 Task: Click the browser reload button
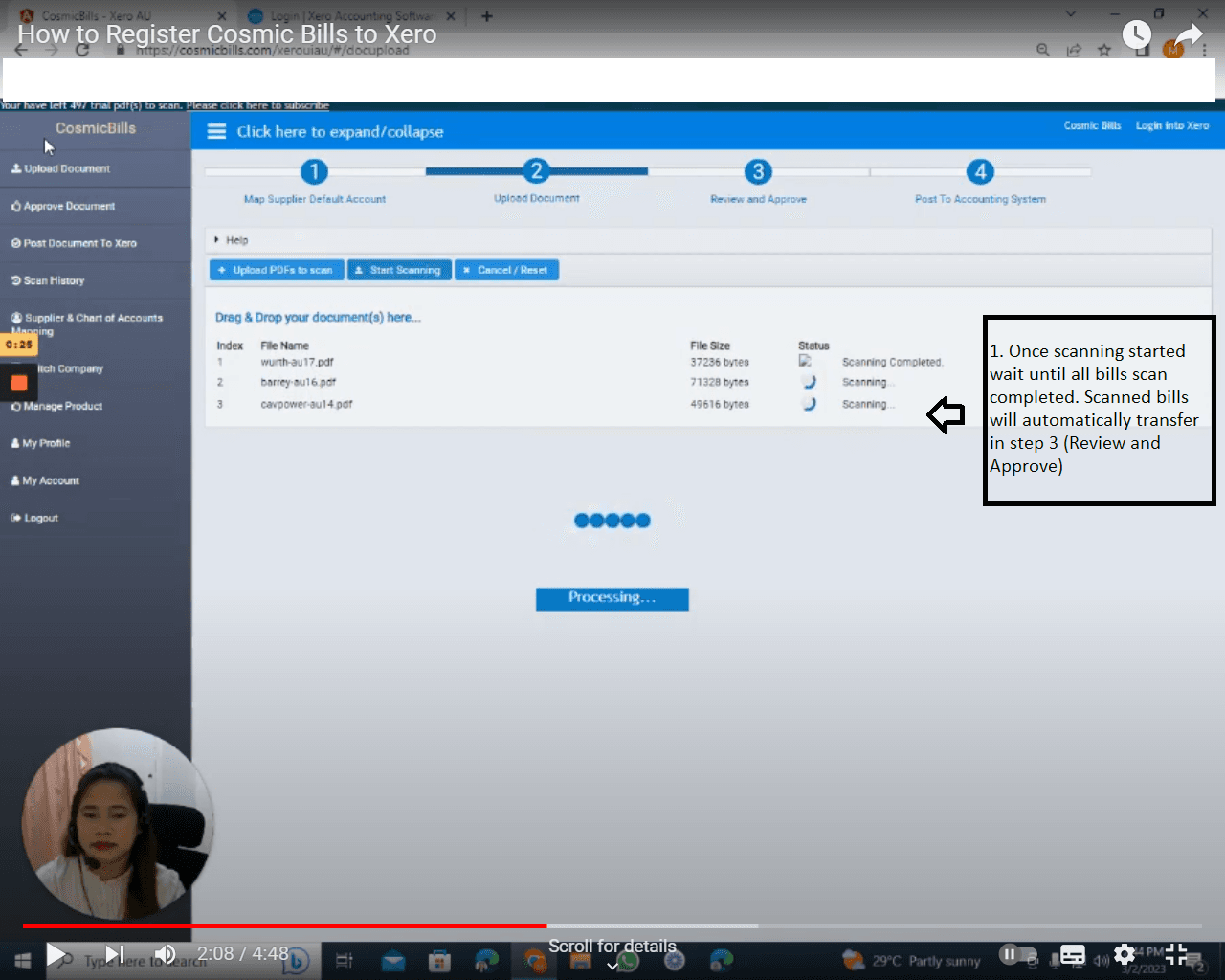click(x=82, y=50)
